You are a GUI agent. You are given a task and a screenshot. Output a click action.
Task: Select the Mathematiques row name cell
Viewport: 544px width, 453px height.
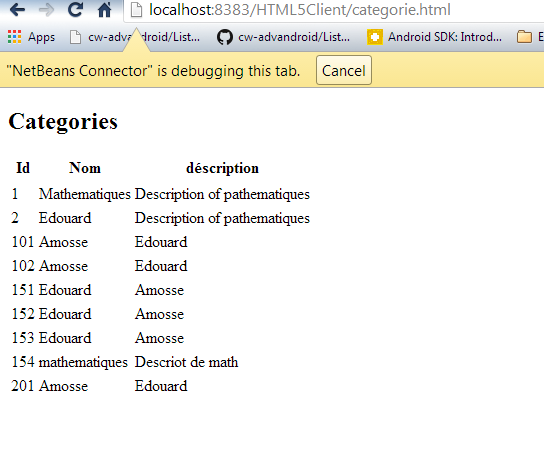click(85, 194)
